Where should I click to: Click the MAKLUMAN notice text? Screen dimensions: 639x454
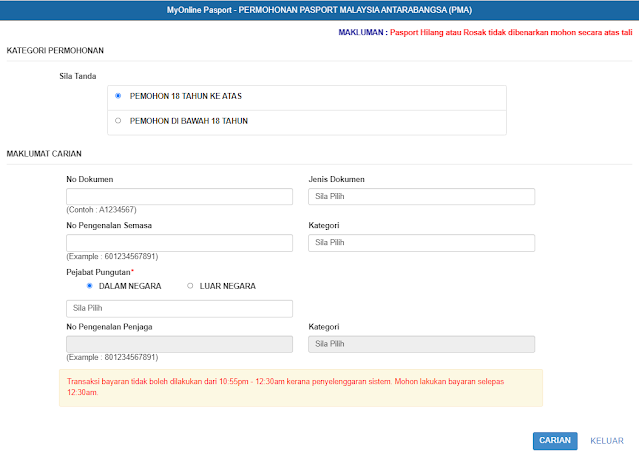[x=485, y=32]
